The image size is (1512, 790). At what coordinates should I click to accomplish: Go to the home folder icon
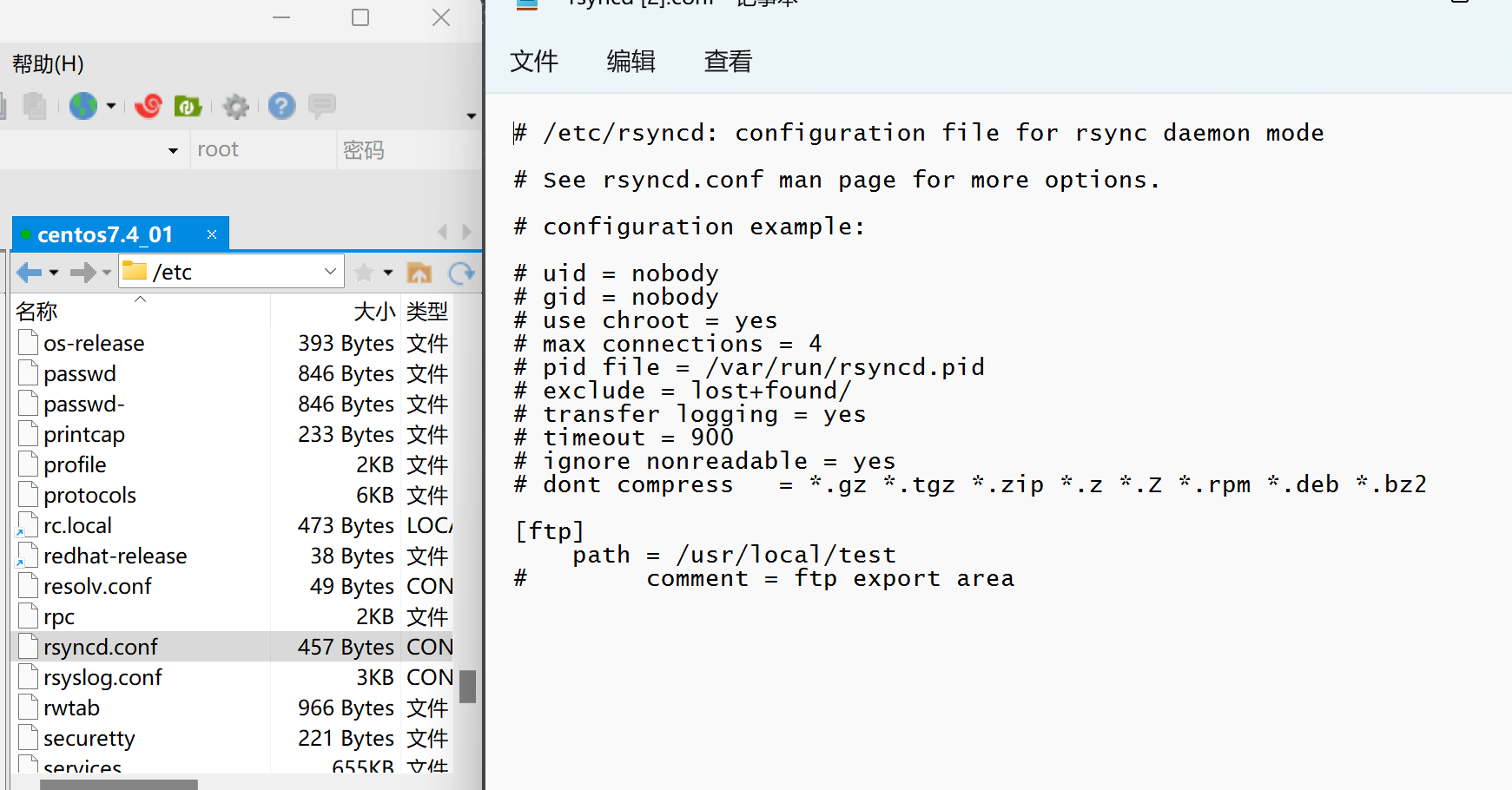click(x=419, y=273)
